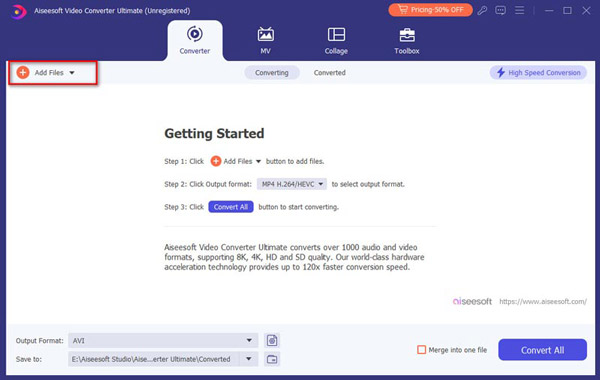The width and height of the screenshot is (600, 380).
Task: Open the save folder icon
Action: (272, 359)
